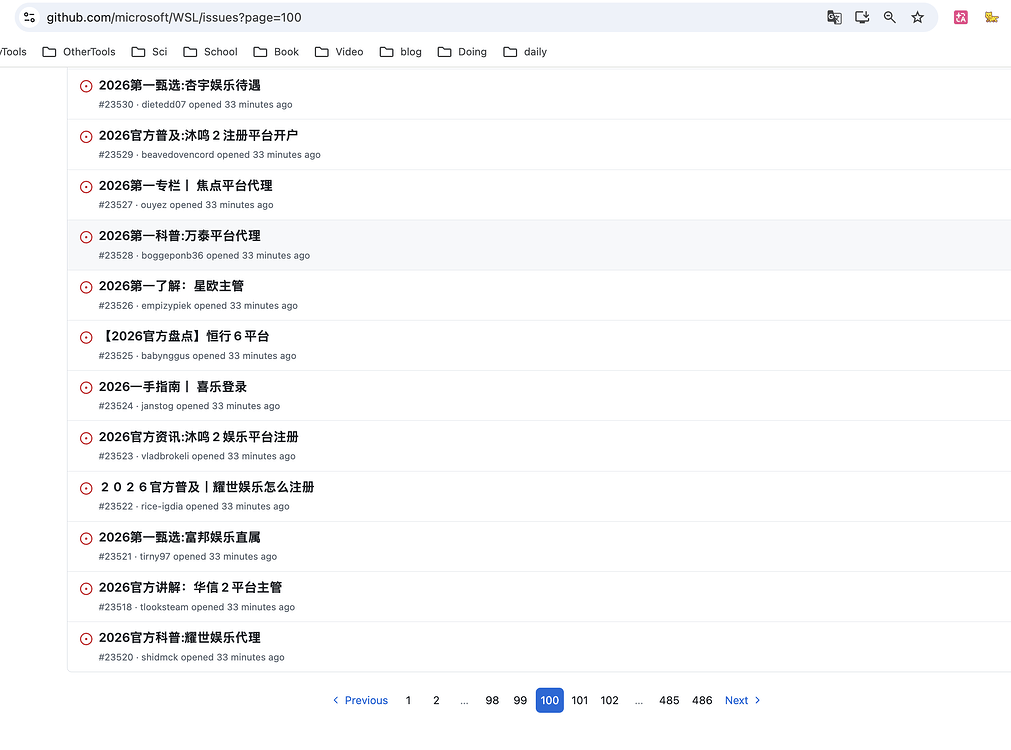Click the open-issue icon for #23523
This screenshot has width=1011, height=750.
point(86,438)
